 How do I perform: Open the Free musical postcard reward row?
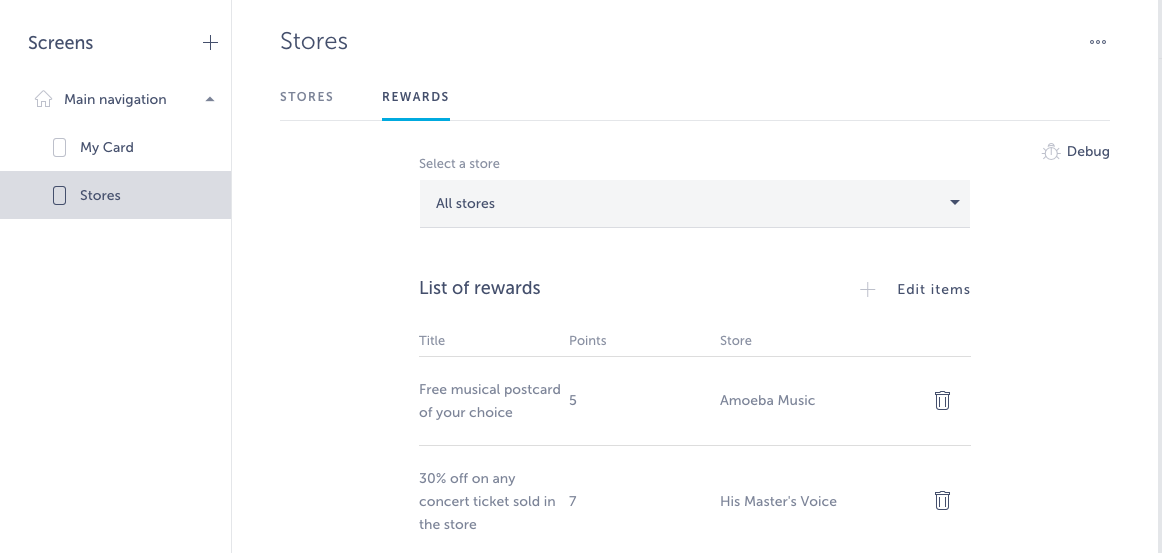click(x=694, y=400)
